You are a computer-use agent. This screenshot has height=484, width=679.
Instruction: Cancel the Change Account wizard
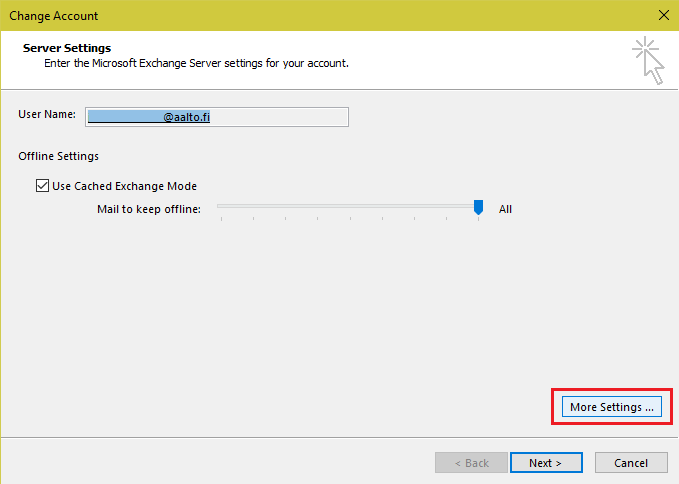(x=631, y=463)
